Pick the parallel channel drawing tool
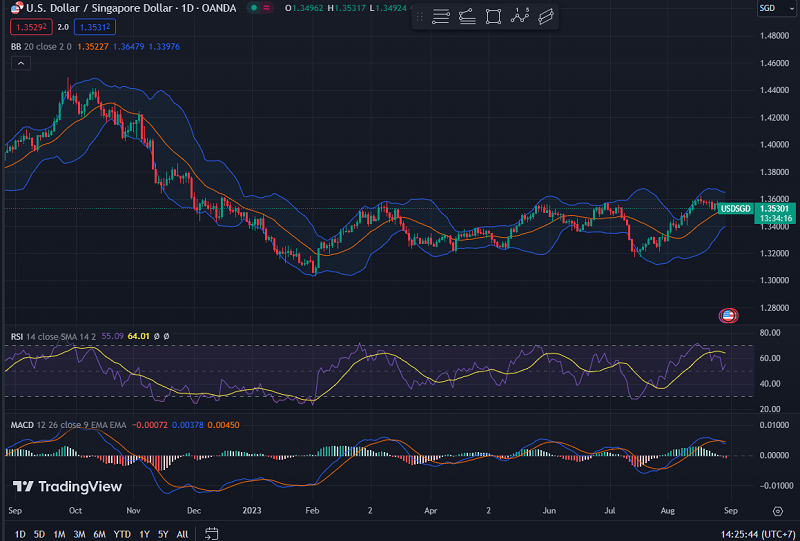This screenshot has width=800, height=541. (545, 17)
